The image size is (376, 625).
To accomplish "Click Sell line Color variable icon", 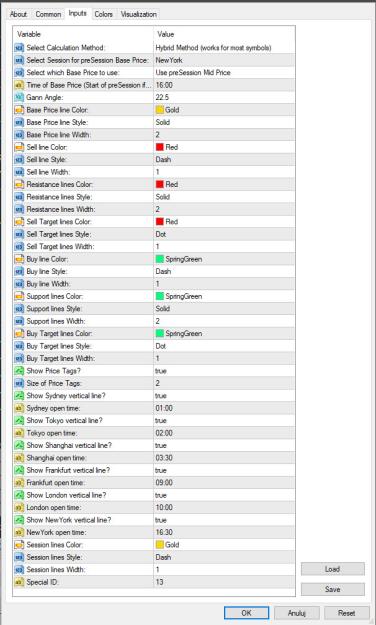I will 19,147.
